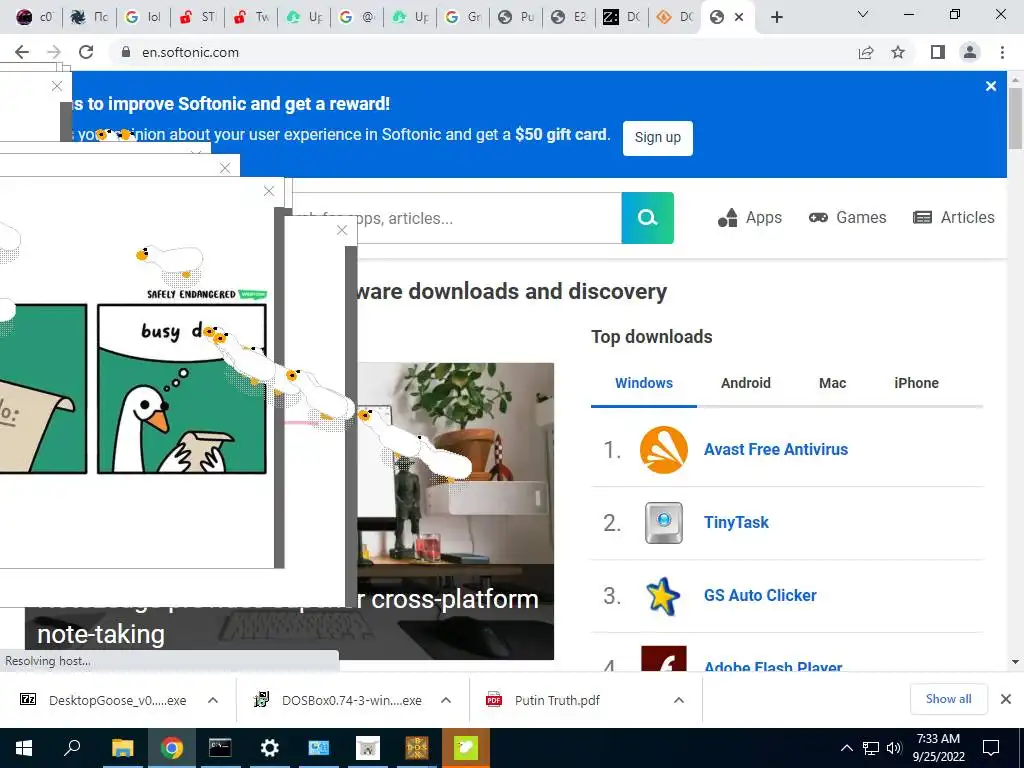Click the page vertical scrollbar thumb

[1016, 118]
